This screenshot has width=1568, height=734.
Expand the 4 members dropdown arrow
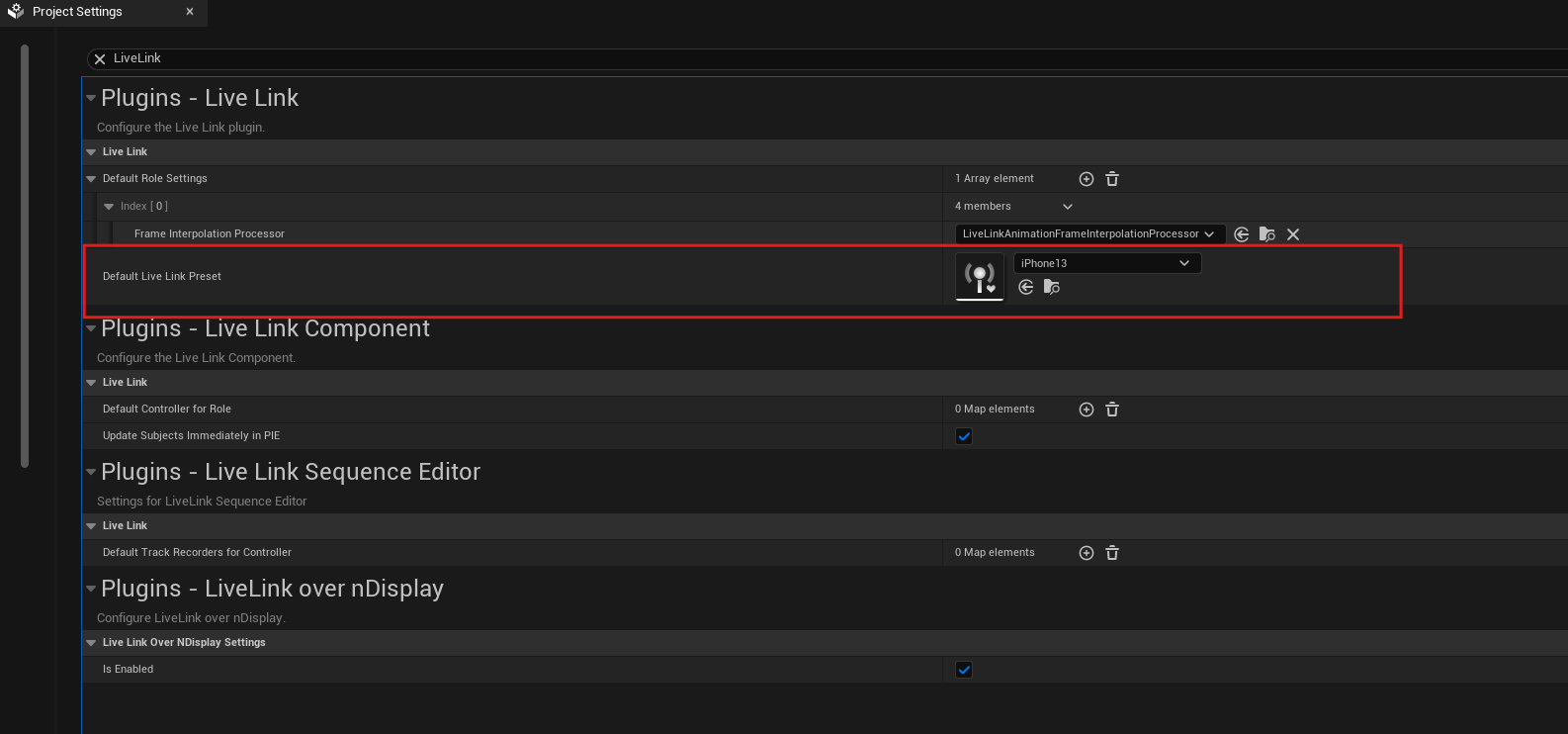click(x=1068, y=207)
